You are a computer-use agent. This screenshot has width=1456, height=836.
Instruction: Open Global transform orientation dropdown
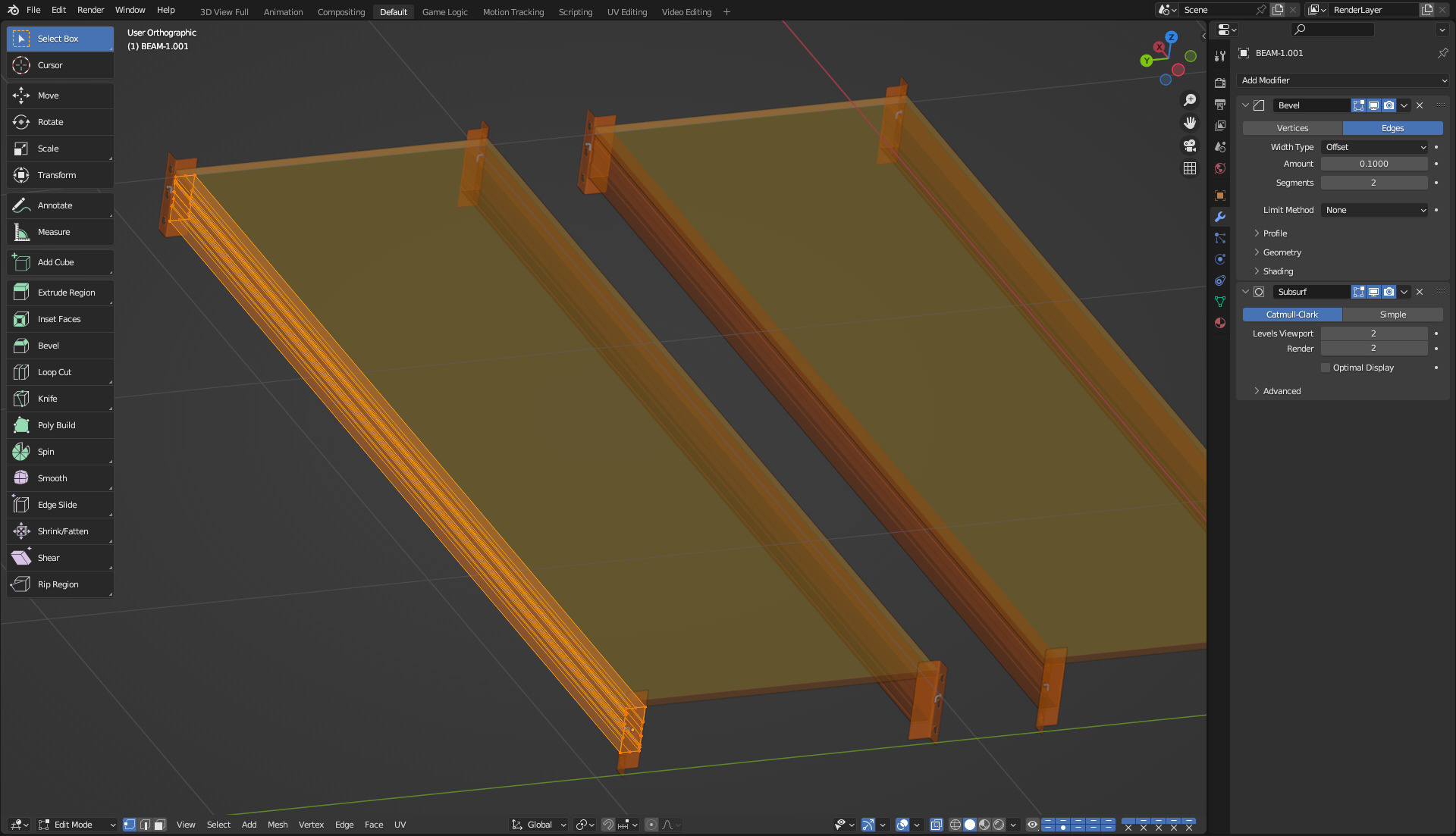(x=539, y=825)
